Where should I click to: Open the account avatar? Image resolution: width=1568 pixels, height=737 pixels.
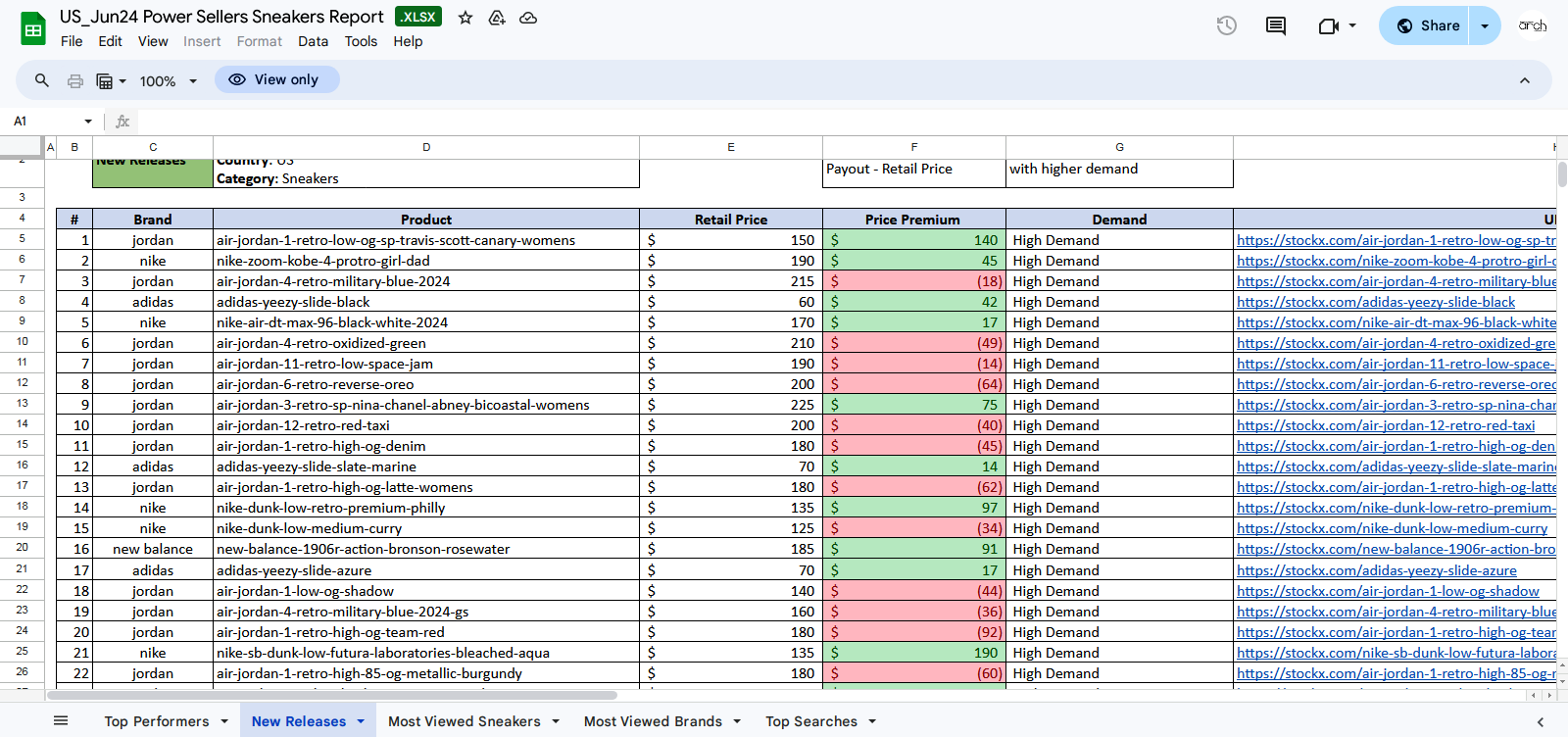(x=1533, y=25)
